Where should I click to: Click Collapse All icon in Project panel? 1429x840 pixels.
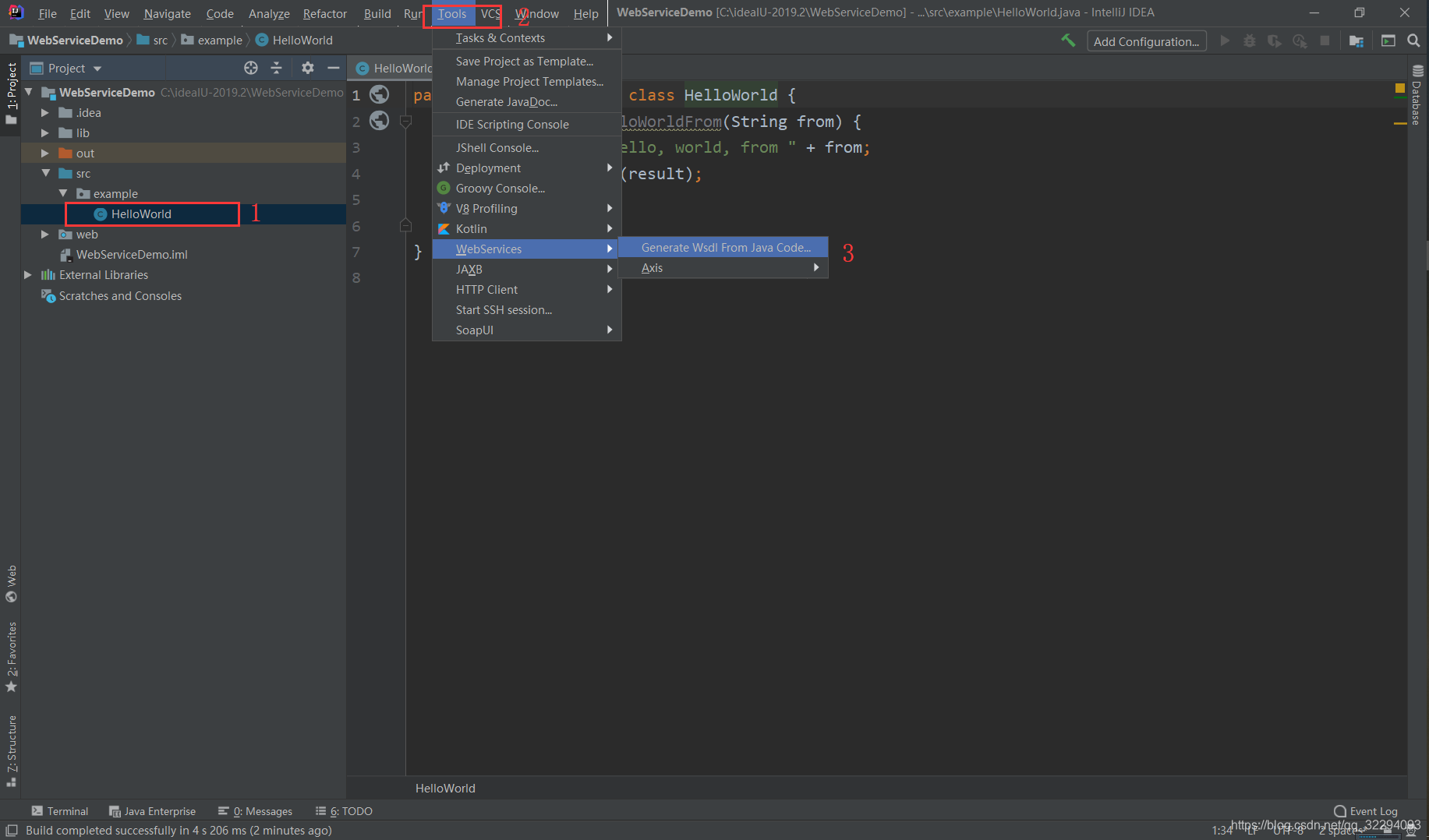point(276,68)
